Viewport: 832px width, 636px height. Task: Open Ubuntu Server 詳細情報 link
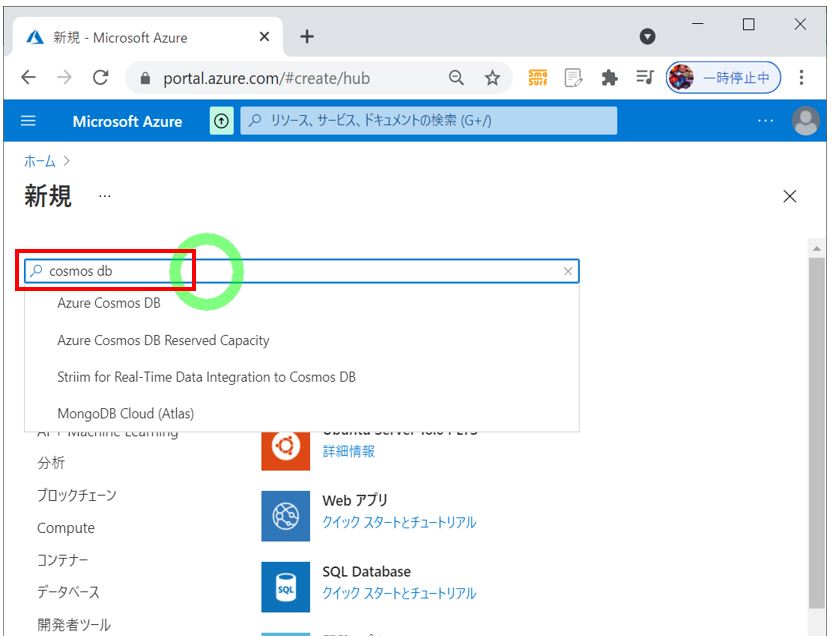[x=349, y=451]
